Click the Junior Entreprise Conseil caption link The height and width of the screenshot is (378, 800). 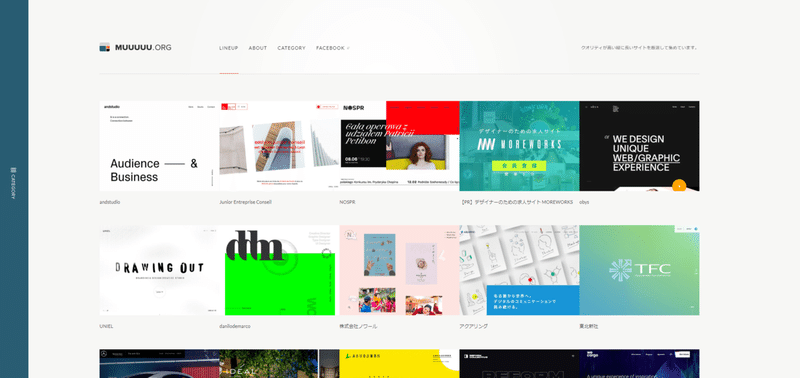(245, 202)
